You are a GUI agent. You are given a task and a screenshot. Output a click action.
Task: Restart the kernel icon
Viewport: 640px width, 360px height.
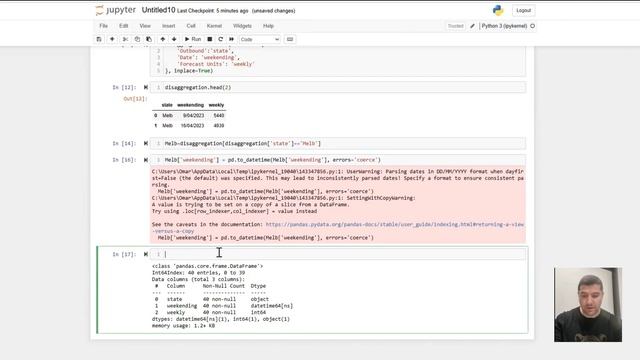(x=221, y=39)
